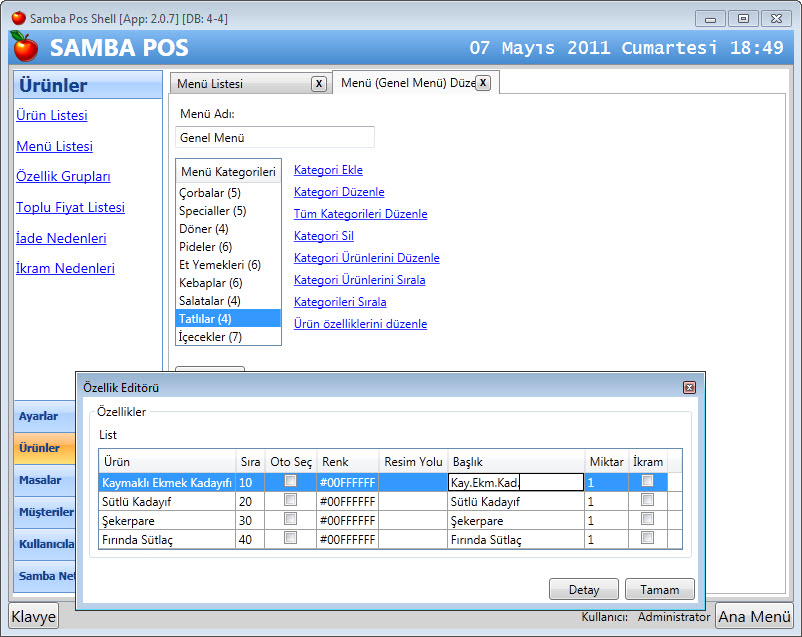Viewport: 802px width, 637px height.
Task: Click the Kategorileri Sırala link
Action: pos(340,301)
